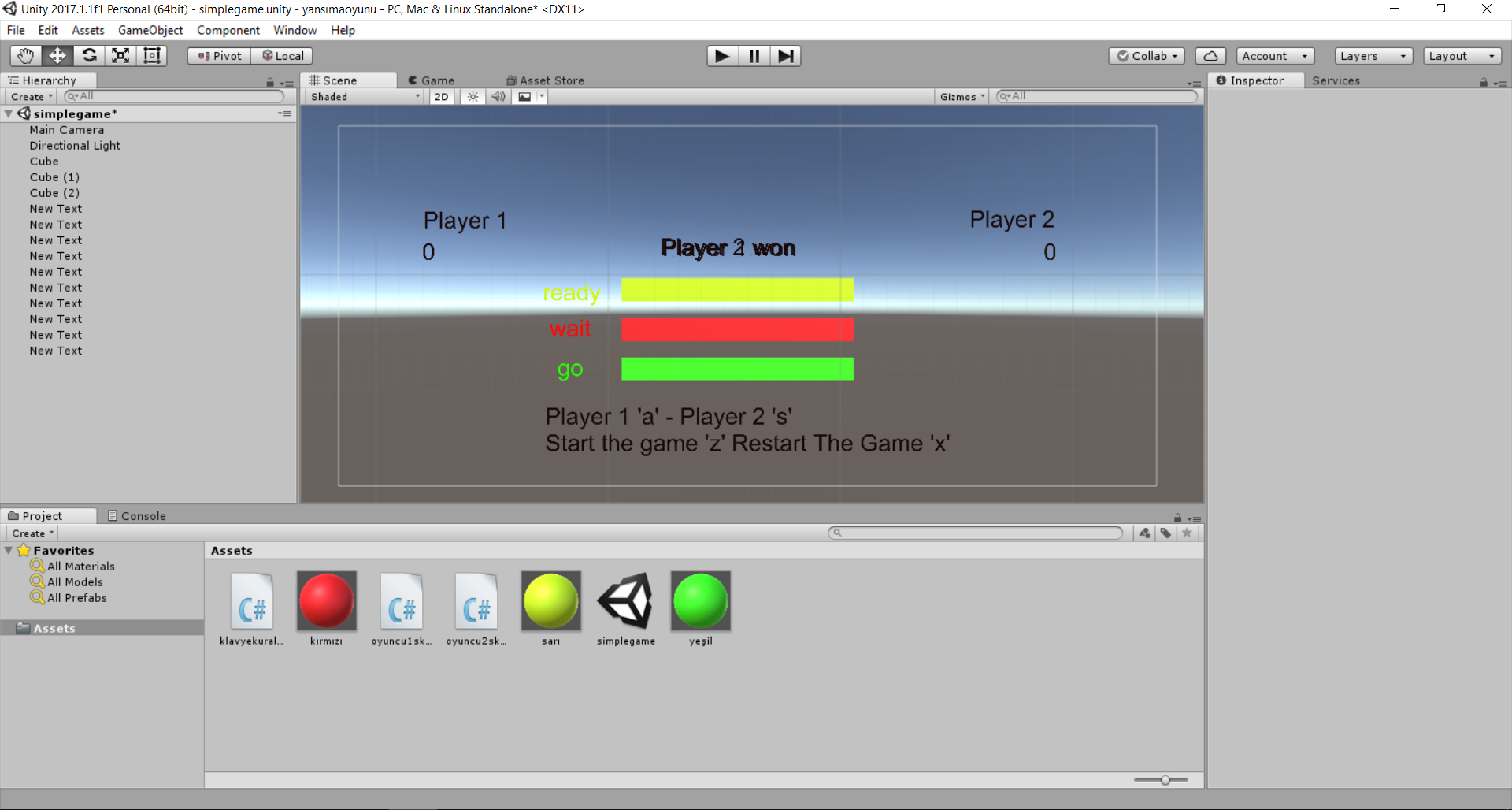
Task: Click the Pivot toggle button
Action: pyautogui.click(x=220, y=56)
